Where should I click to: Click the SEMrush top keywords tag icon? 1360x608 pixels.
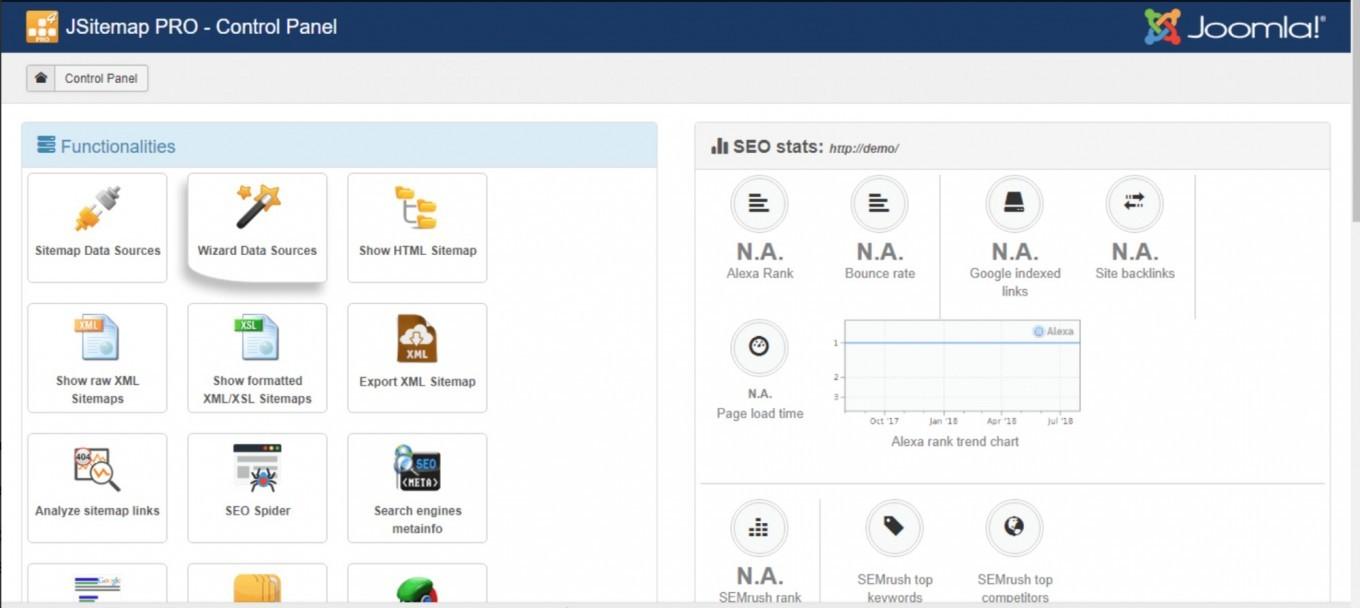click(894, 527)
